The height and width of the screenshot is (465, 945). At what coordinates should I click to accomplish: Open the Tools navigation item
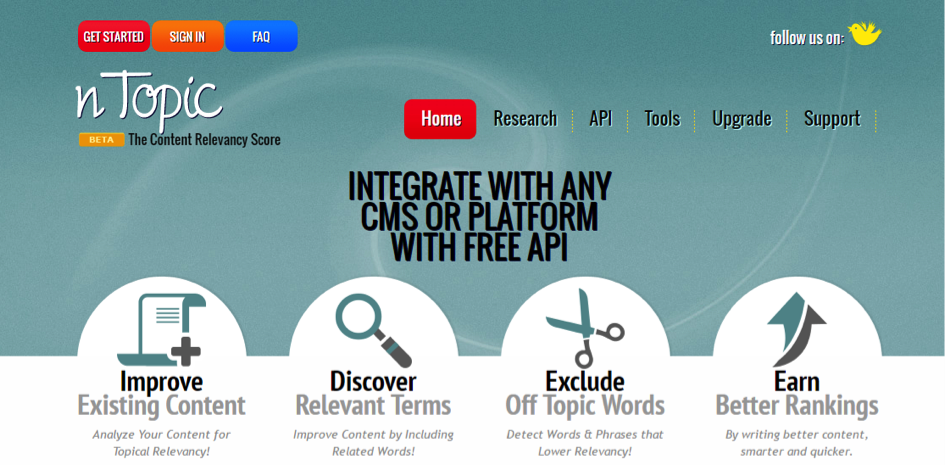(662, 119)
